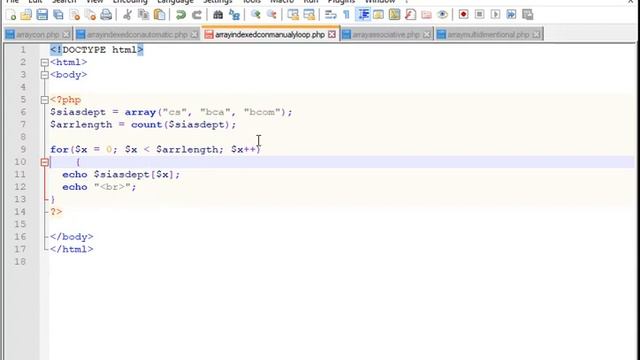640x360 pixels.
Task: Click line number 18 in margin
Action: 20,262
